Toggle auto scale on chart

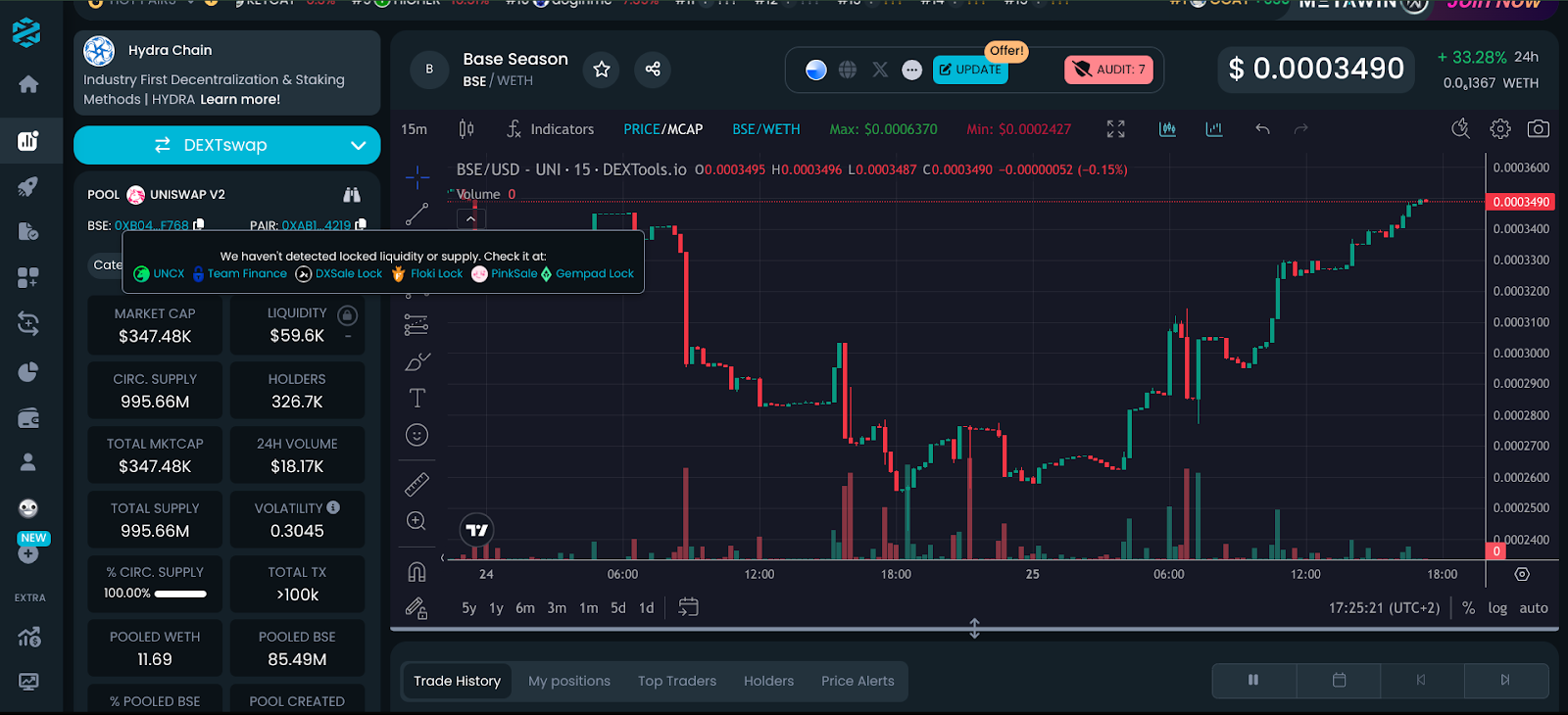click(x=1534, y=608)
